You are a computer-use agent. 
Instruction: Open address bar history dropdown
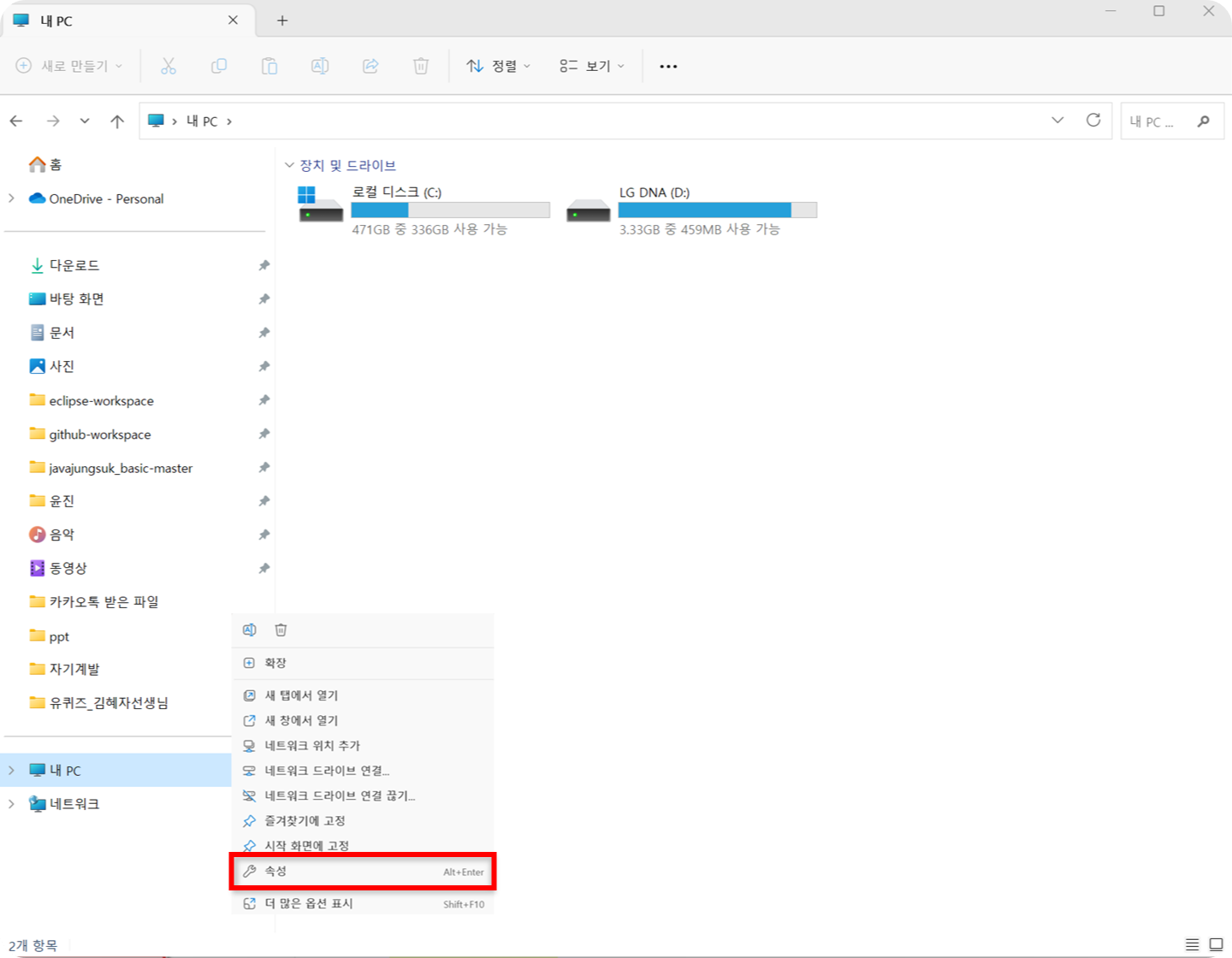(1057, 121)
